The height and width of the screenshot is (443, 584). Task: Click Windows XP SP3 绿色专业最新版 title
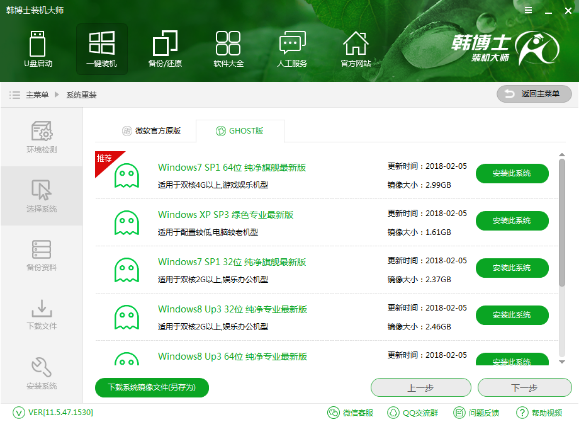[x=226, y=215]
